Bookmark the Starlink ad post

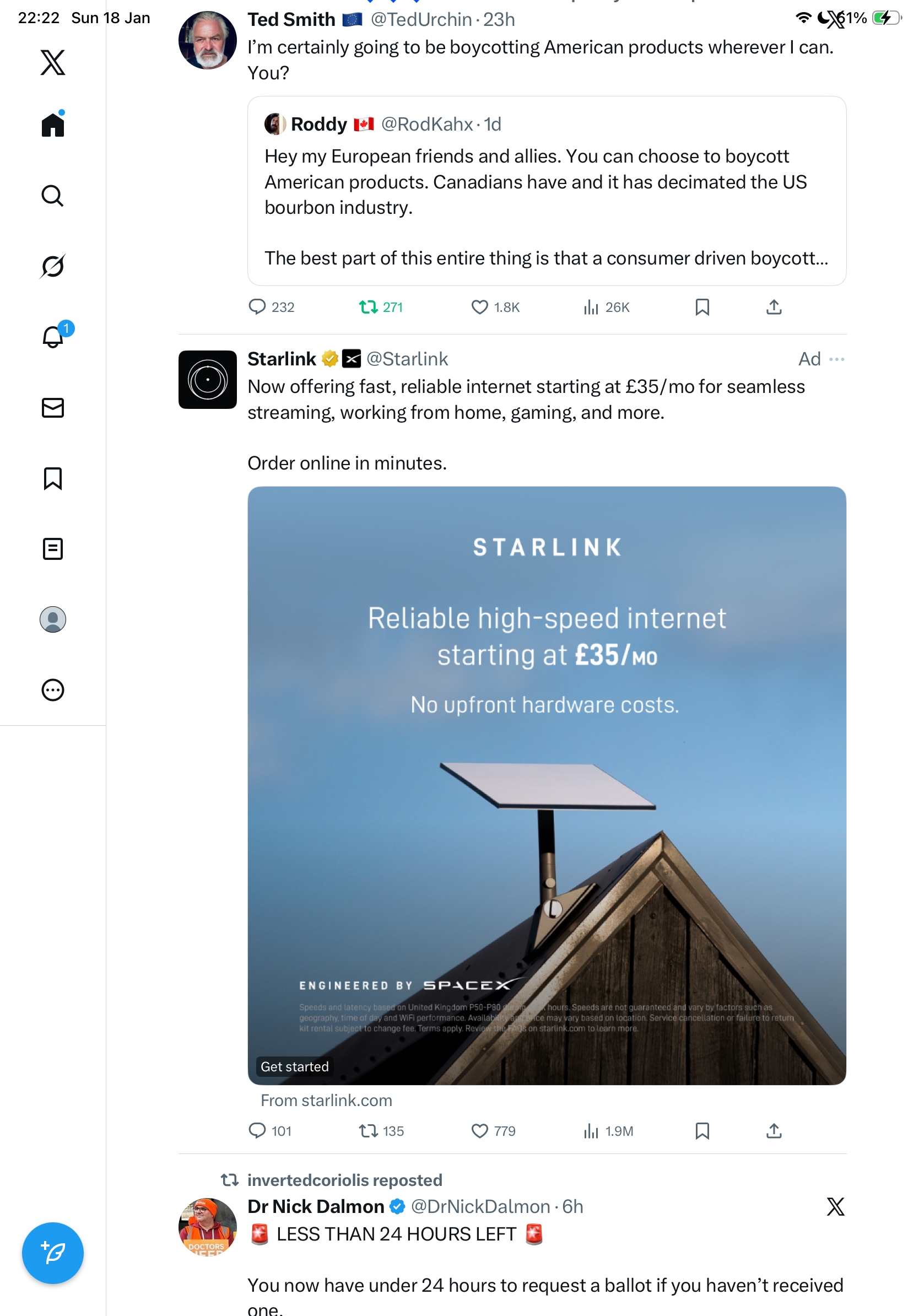(x=702, y=1130)
